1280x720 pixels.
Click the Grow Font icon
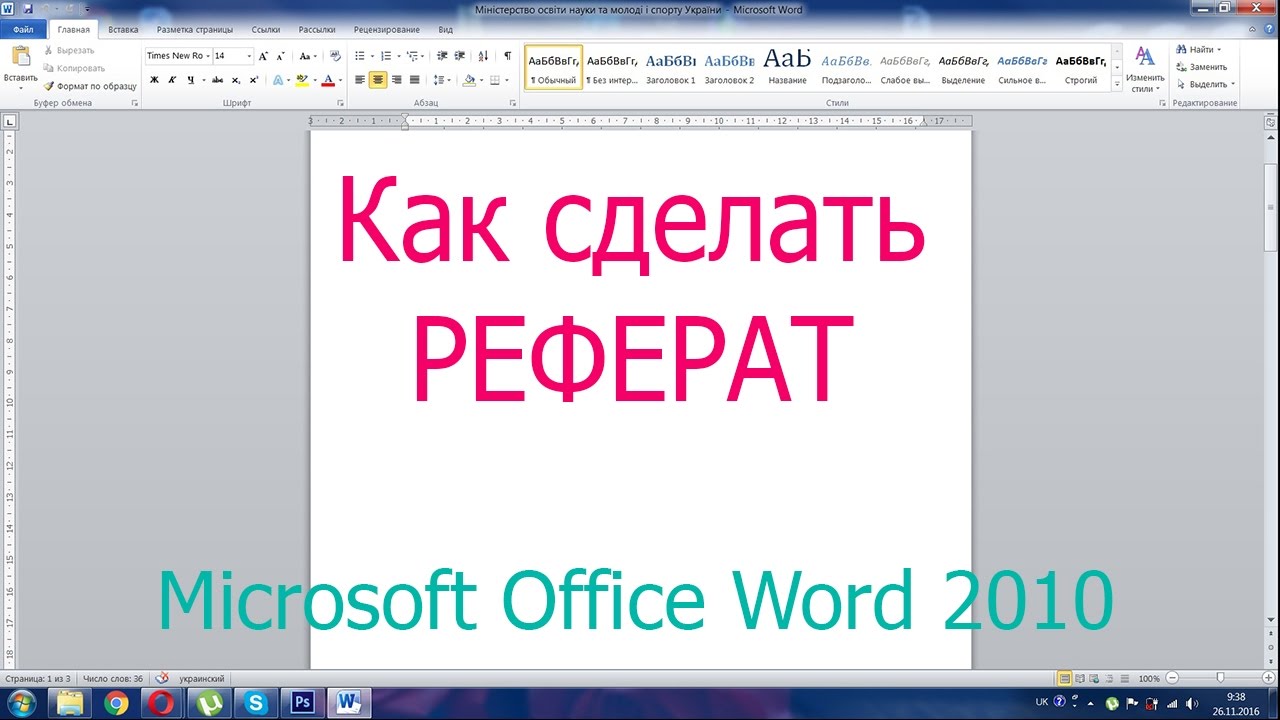point(264,56)
